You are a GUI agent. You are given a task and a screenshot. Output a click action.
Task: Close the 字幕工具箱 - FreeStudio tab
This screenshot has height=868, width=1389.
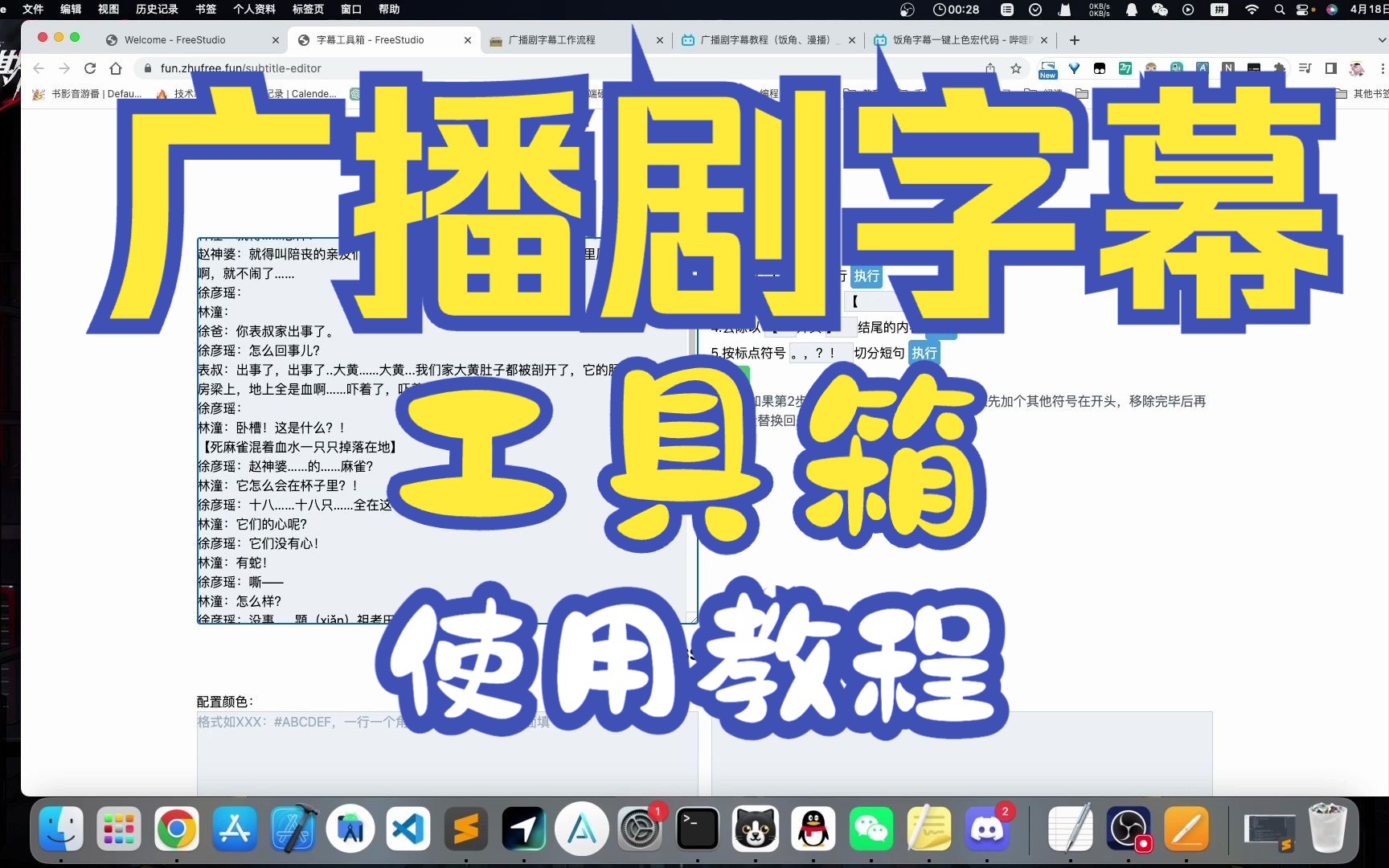[x=468, y=39]
